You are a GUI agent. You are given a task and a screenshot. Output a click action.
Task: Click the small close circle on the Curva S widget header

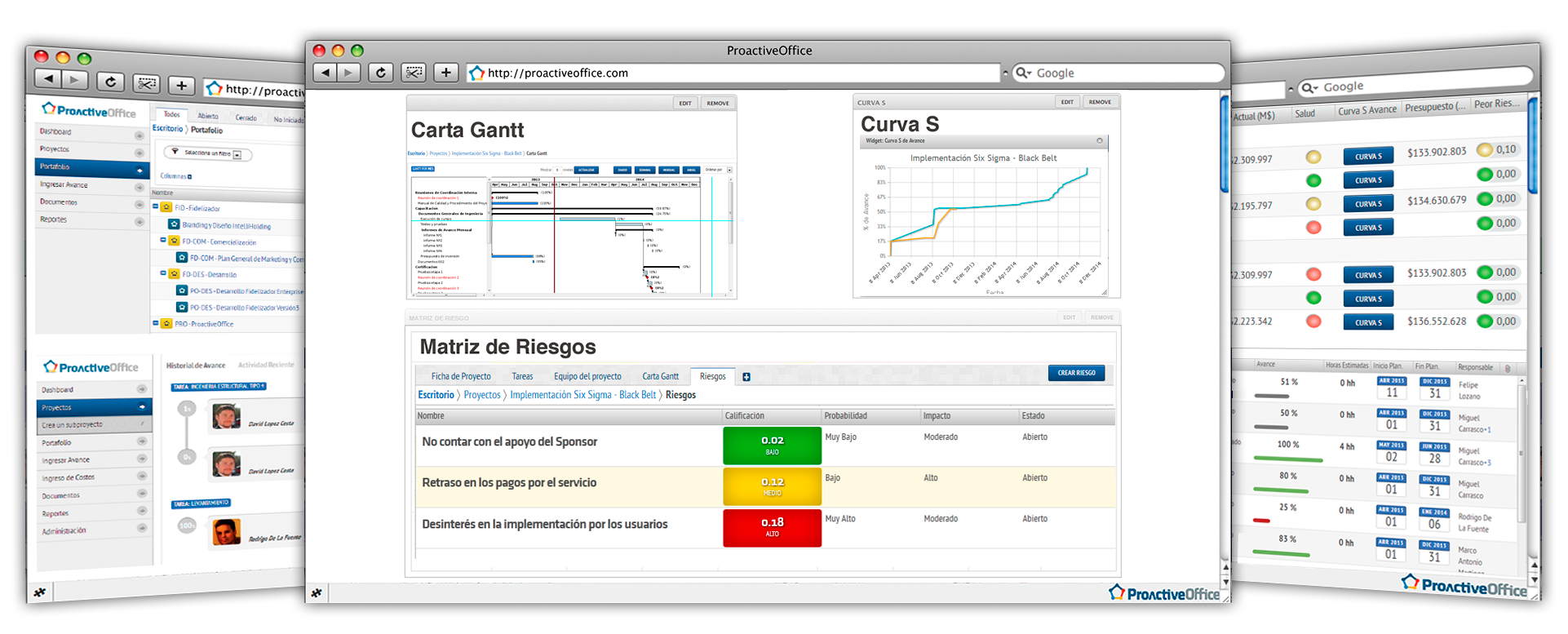point(1099,141)
